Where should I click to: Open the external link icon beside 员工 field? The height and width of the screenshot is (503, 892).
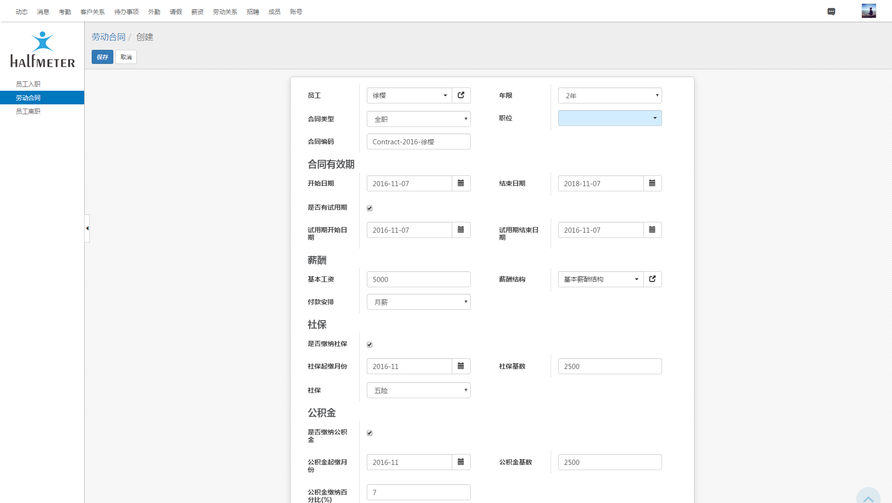point(461,96)
